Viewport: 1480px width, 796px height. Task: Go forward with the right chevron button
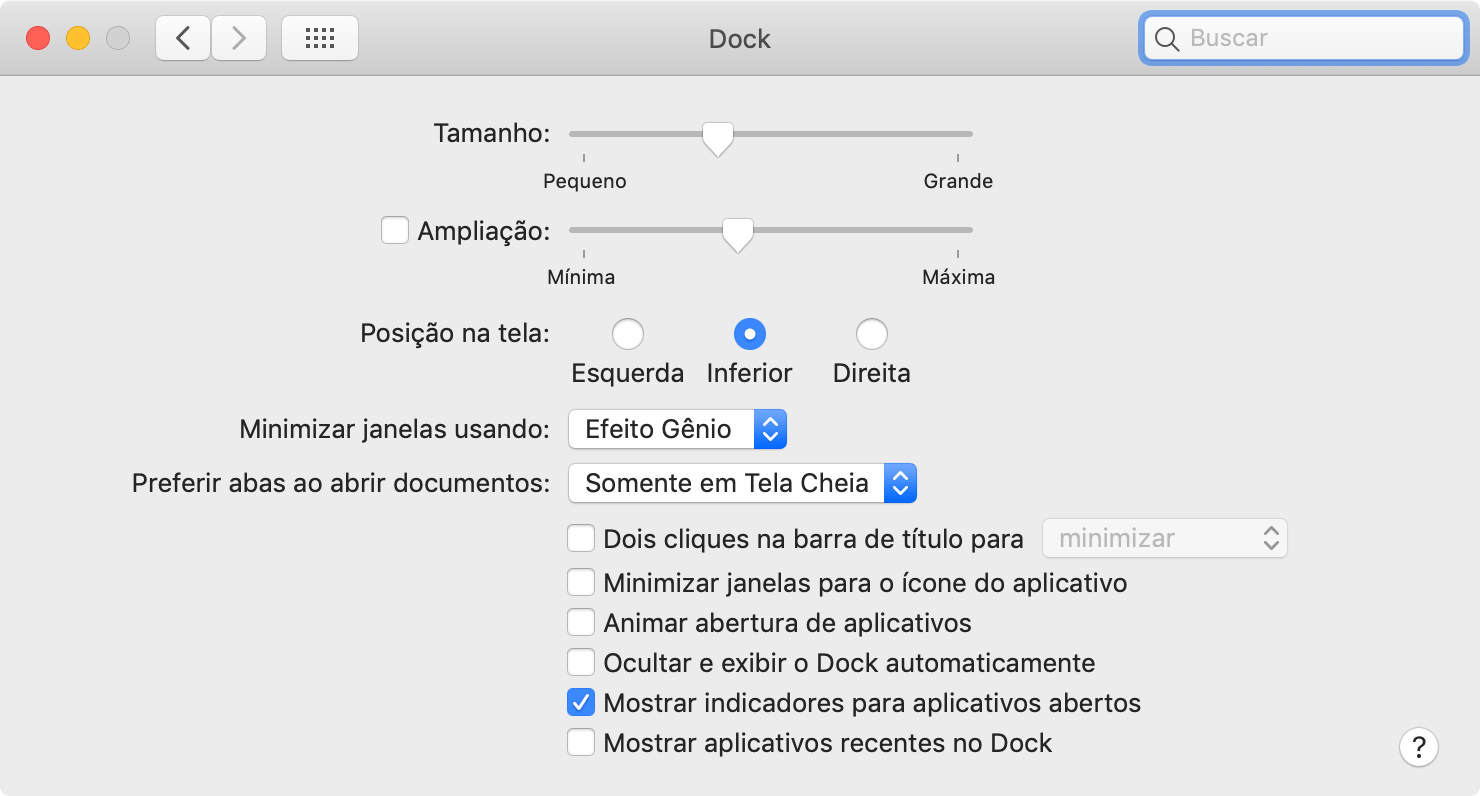tap(239, 39)
